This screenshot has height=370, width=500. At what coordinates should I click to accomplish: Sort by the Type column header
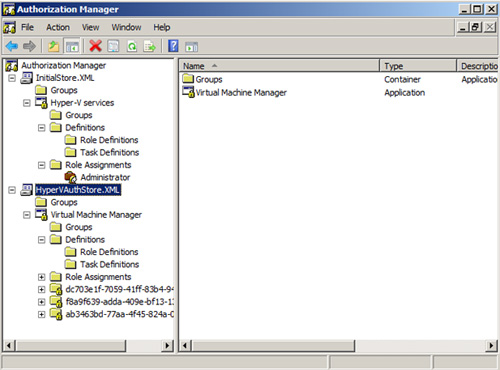click(x=418, y=66)
